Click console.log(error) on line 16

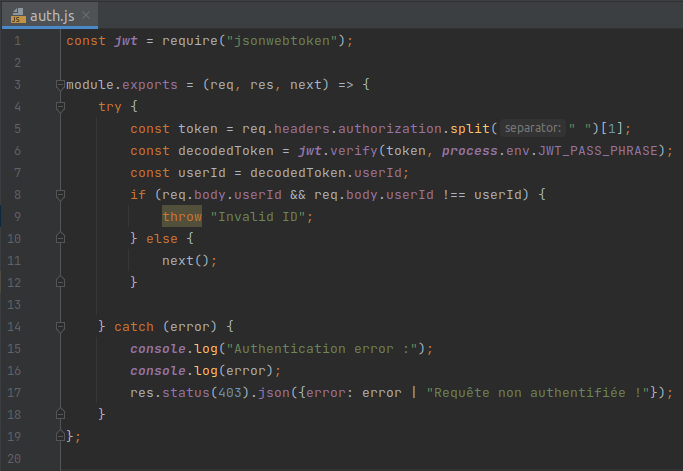201,371
